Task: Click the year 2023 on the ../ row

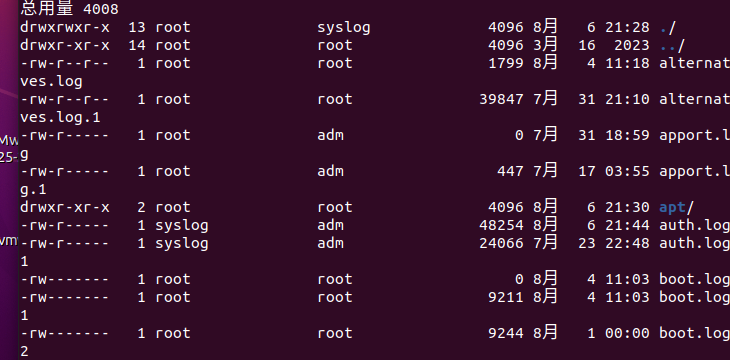Action: 632,46
